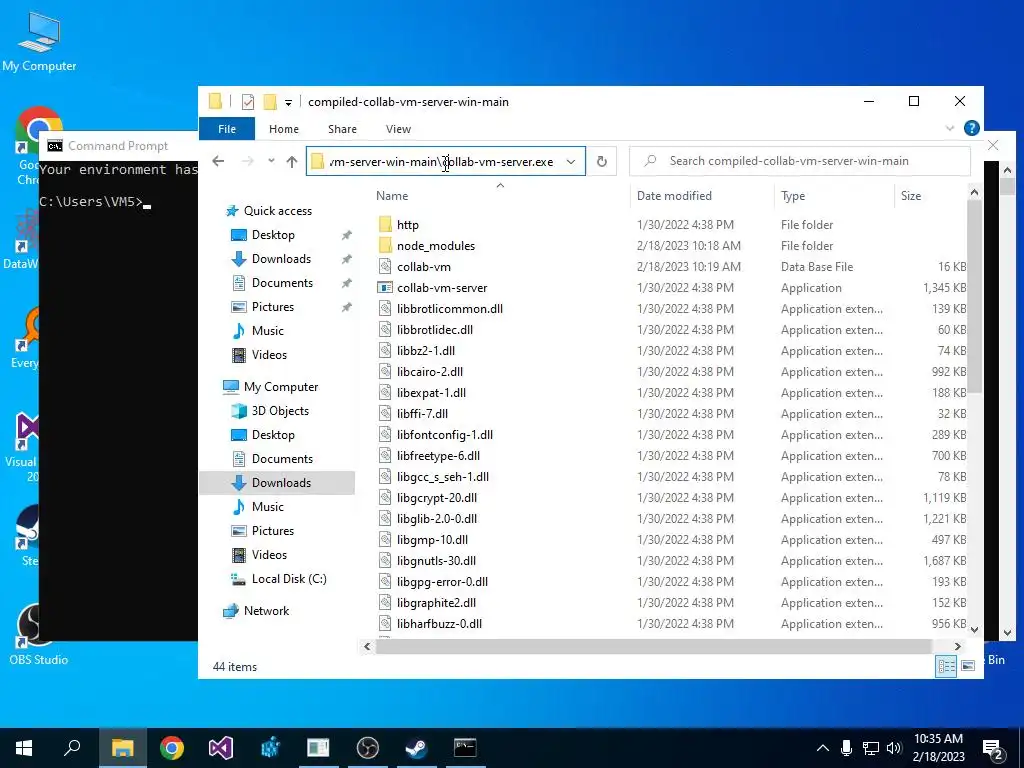Open File Explorer help question mark
Screen dimensions: 1024x768
[971, 129]
